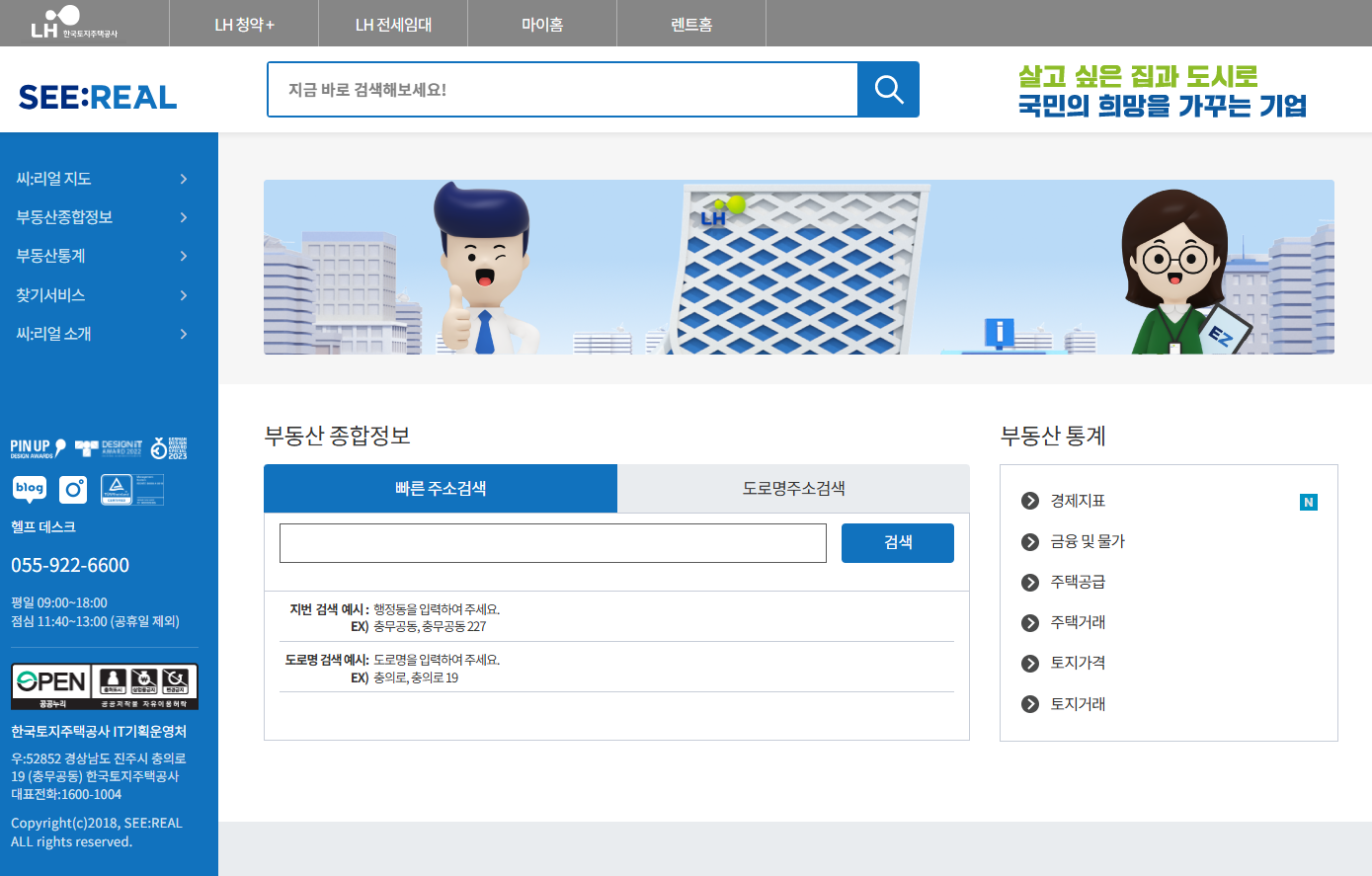Open the German Design Award 2023 badge
Viewport: 1372px width, 876px height.
(x=169, y=448)
